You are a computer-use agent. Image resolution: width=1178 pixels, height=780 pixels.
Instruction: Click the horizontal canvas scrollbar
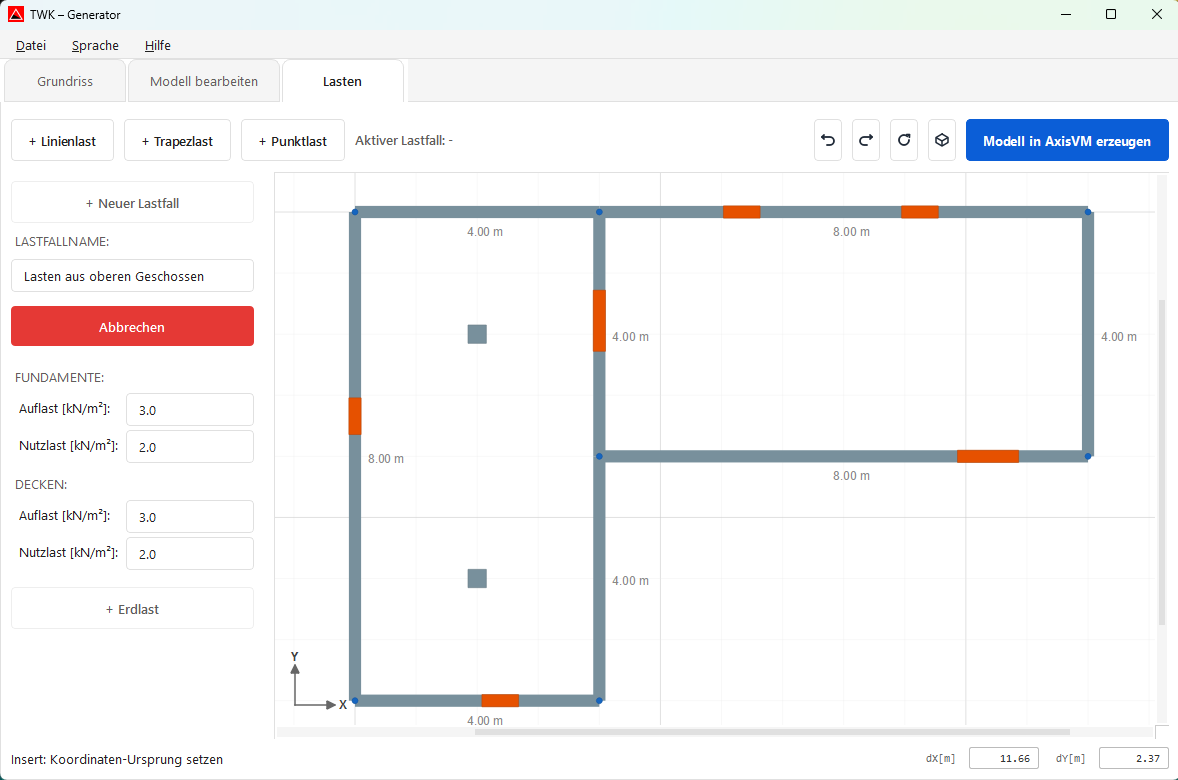772,732
